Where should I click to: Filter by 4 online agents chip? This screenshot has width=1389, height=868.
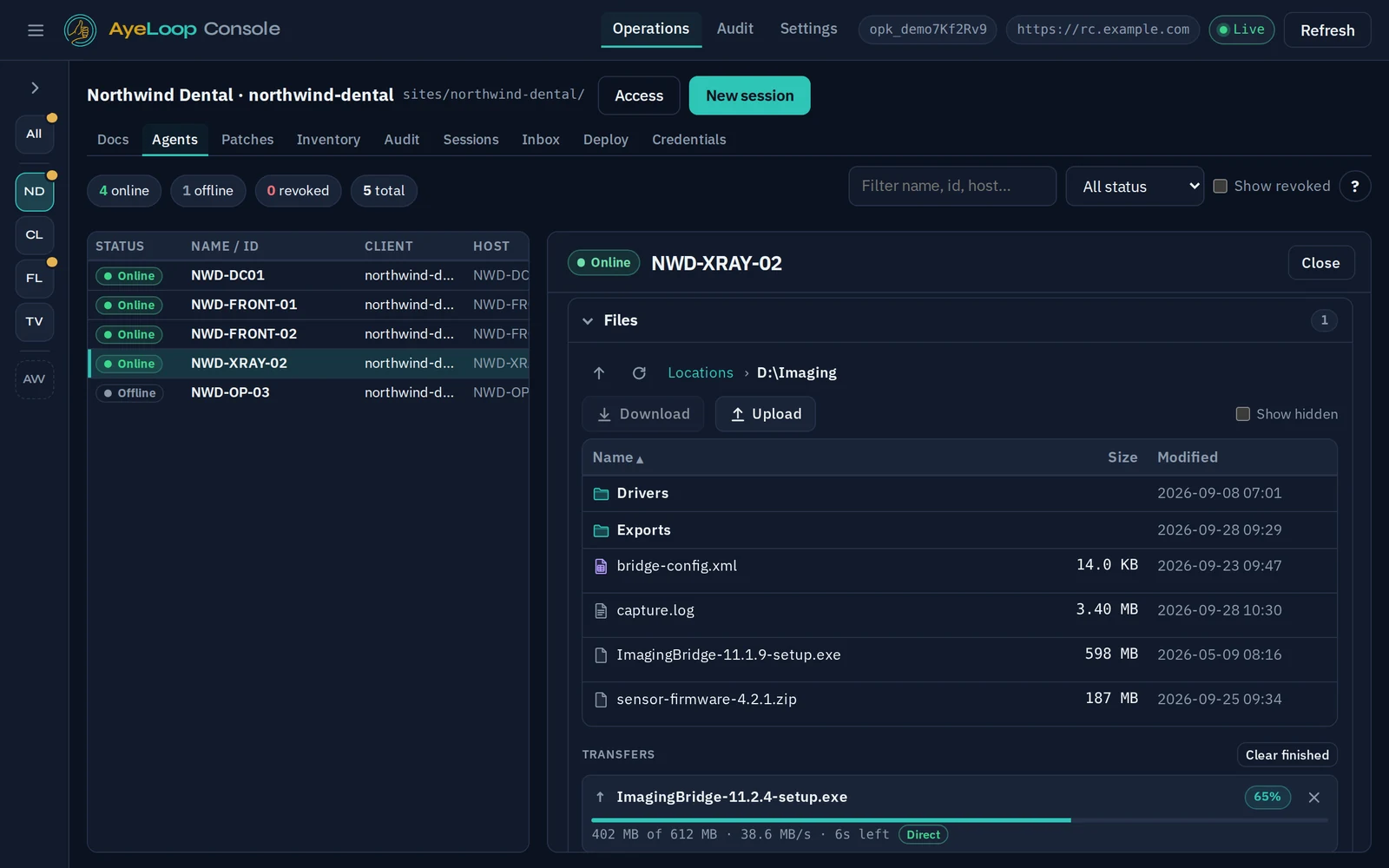(124, 191)
